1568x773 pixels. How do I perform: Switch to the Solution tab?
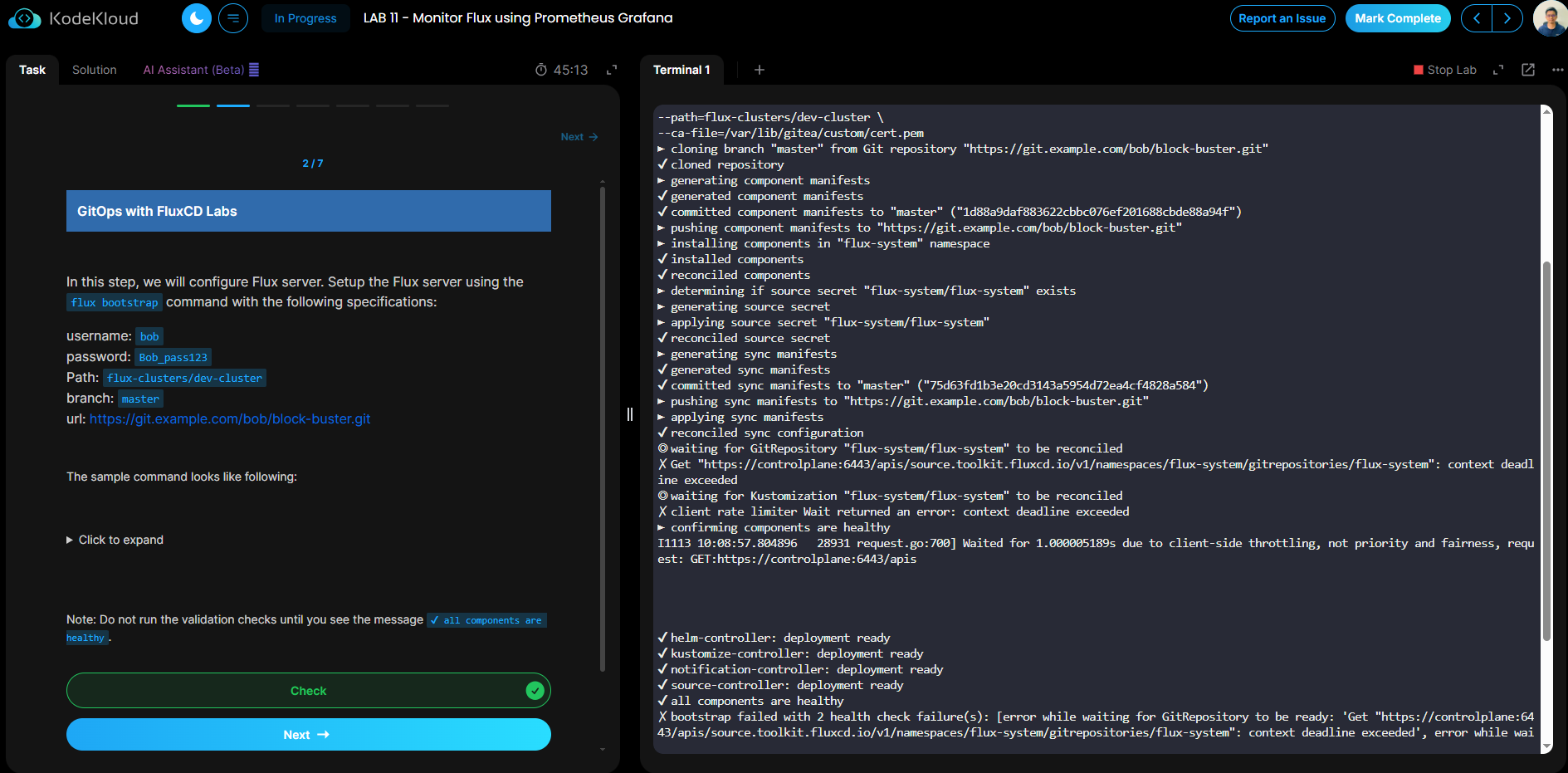[95, 70]
